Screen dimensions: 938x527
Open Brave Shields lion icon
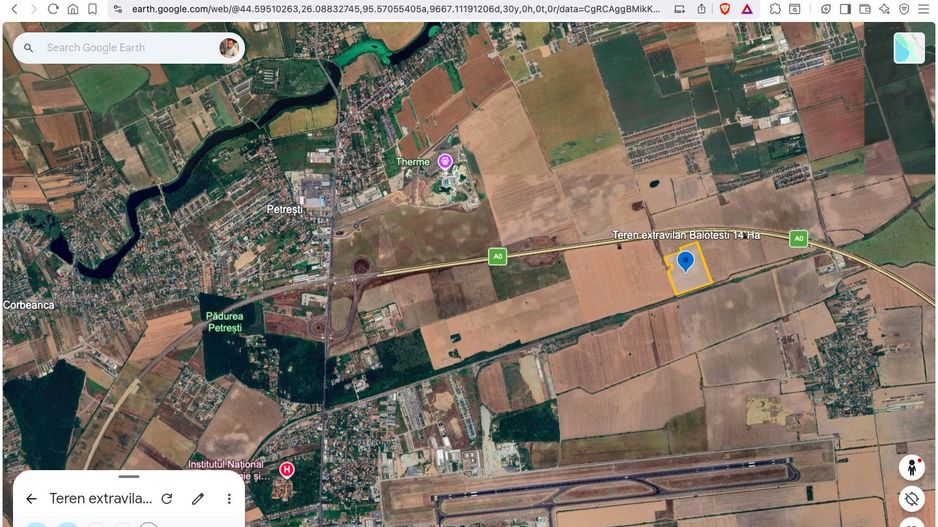point(725,9)
